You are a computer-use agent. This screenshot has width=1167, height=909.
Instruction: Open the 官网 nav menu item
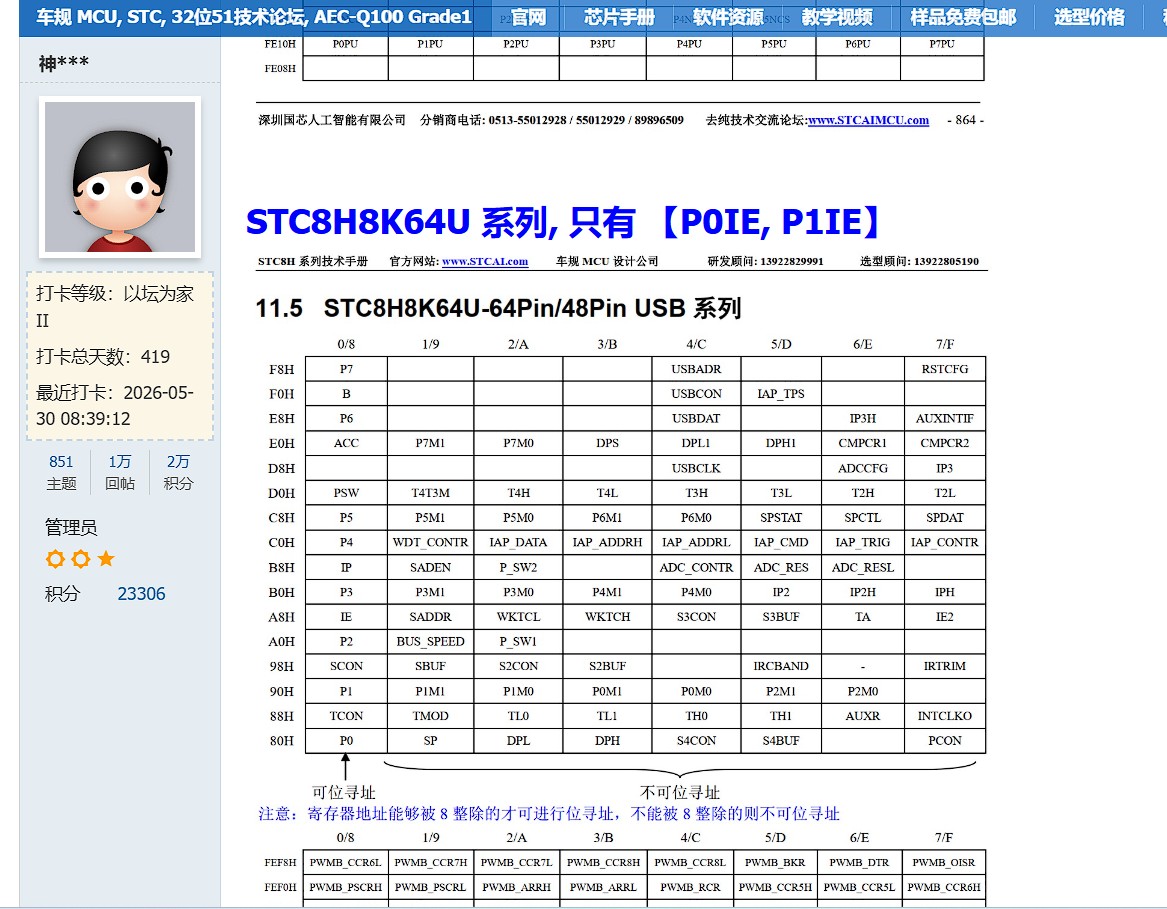point(528,17)
